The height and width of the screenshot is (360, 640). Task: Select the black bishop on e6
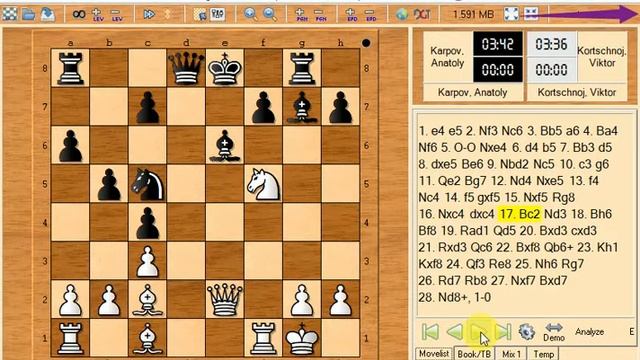pos(225,146)
